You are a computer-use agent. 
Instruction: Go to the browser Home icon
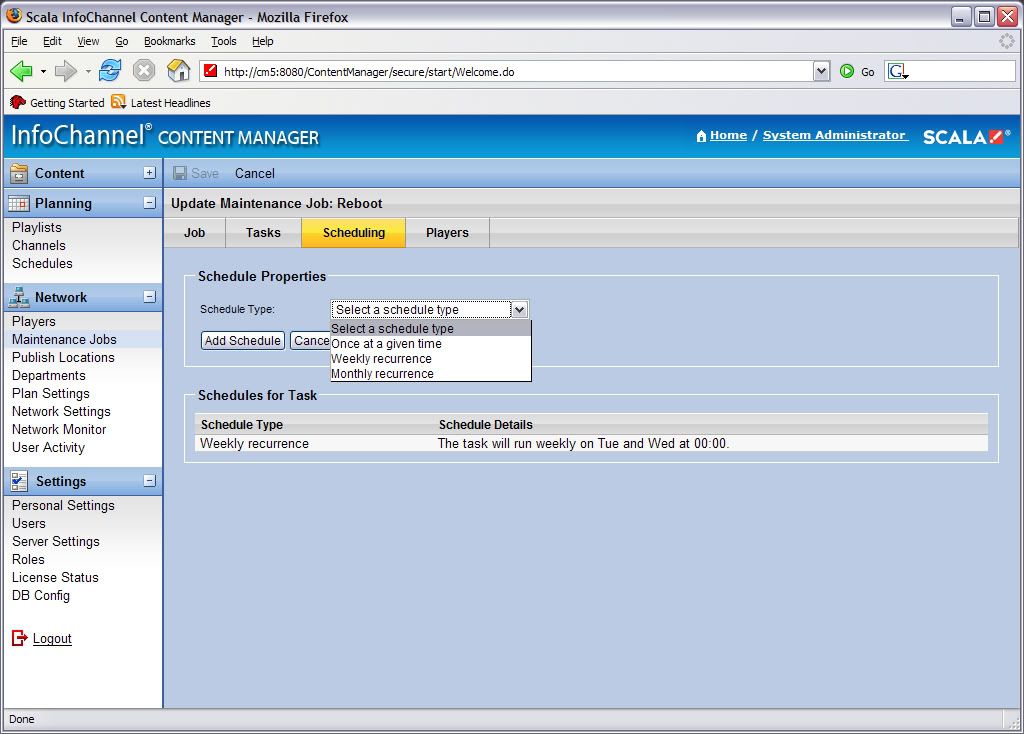point(178,71)
